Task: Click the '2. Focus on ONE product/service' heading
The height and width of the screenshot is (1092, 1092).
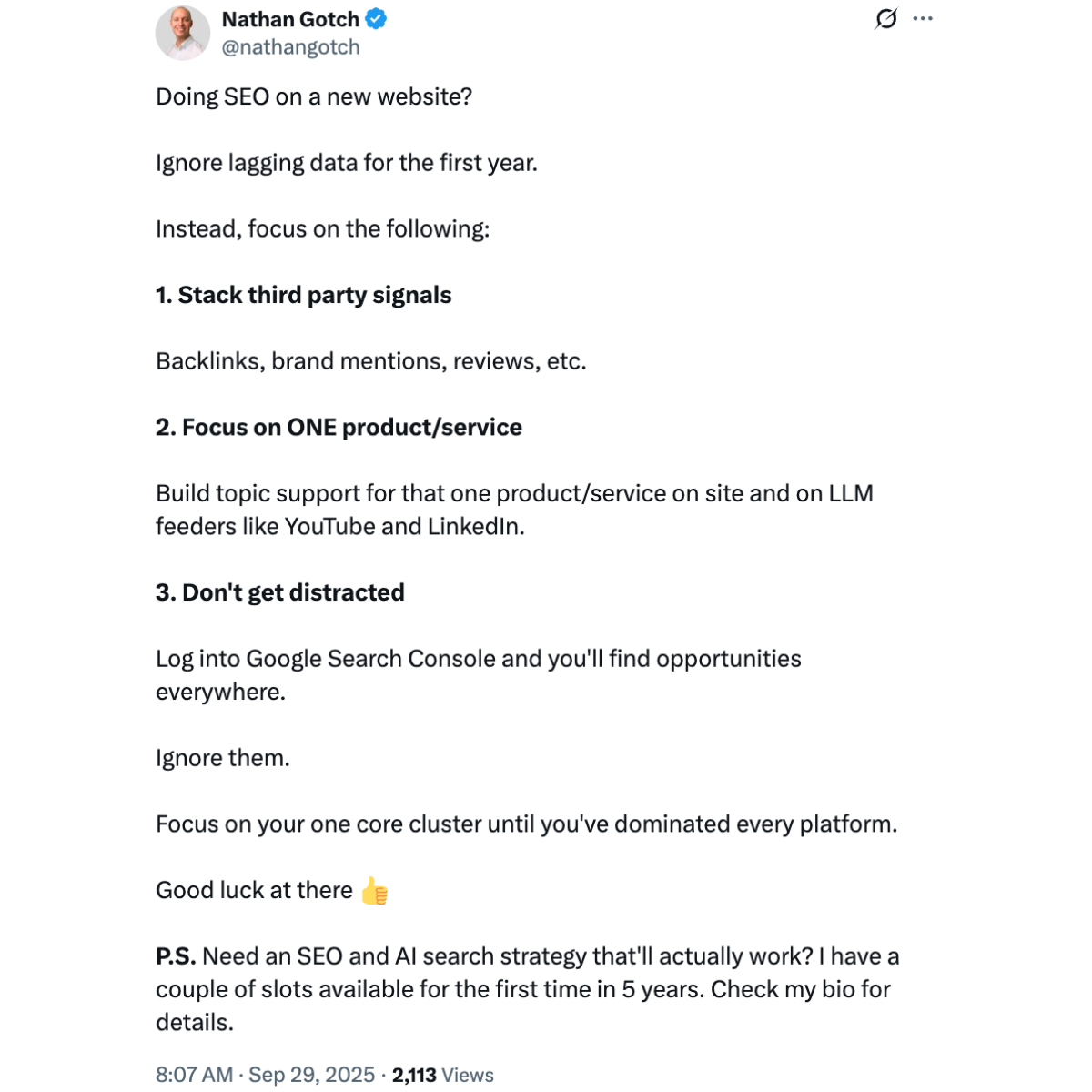Action: click(x=339, y=426)
